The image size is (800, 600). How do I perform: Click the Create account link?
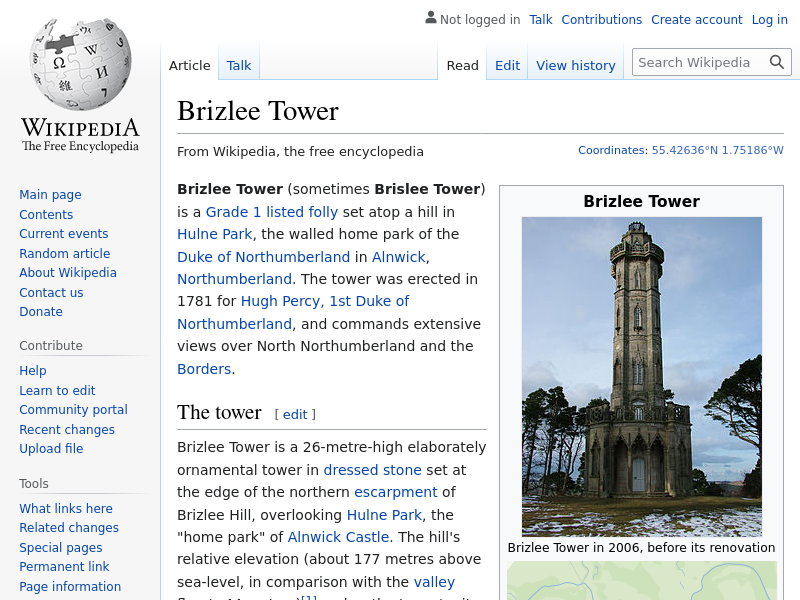tap(696, 19)
